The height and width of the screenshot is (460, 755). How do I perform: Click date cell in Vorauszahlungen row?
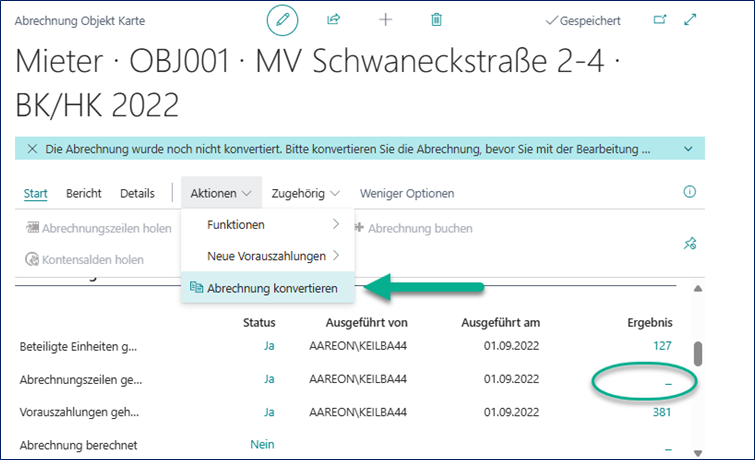[x=511, y=412]
